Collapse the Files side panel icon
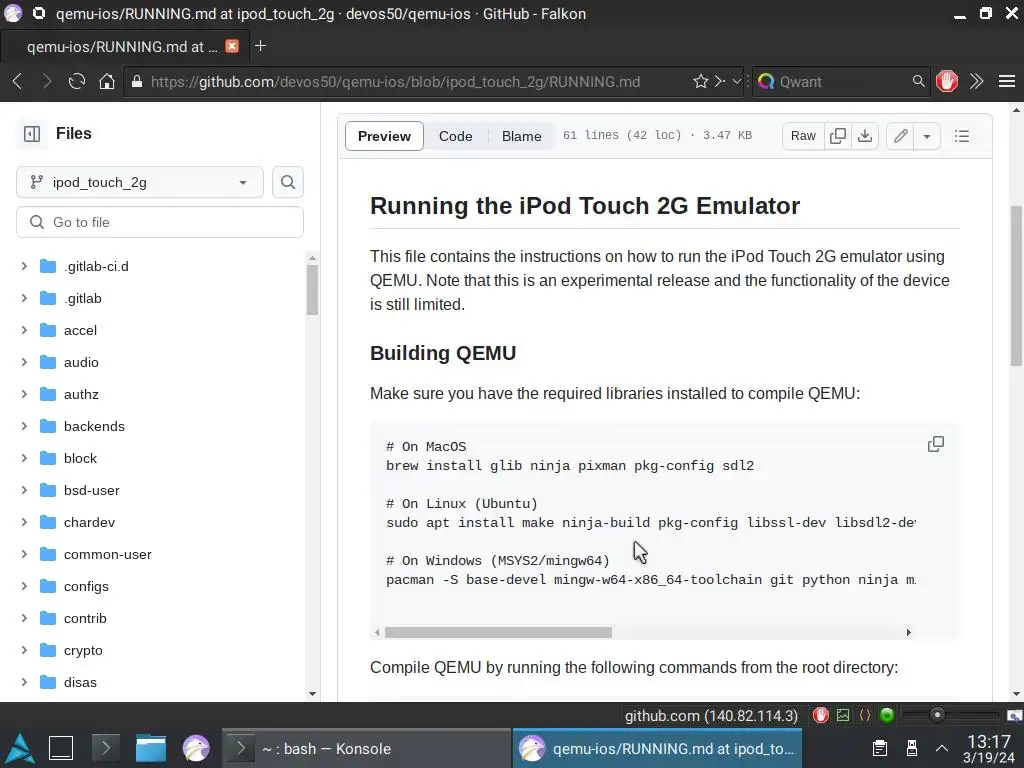Screen dimensions: 1024x768 click(32, 134)
